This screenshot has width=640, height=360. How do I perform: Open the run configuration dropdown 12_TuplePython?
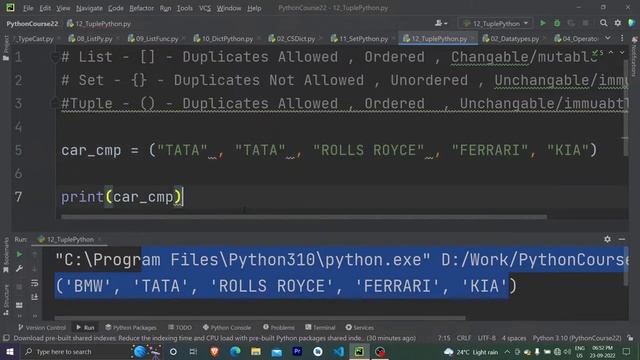click(x=496, y=23)
